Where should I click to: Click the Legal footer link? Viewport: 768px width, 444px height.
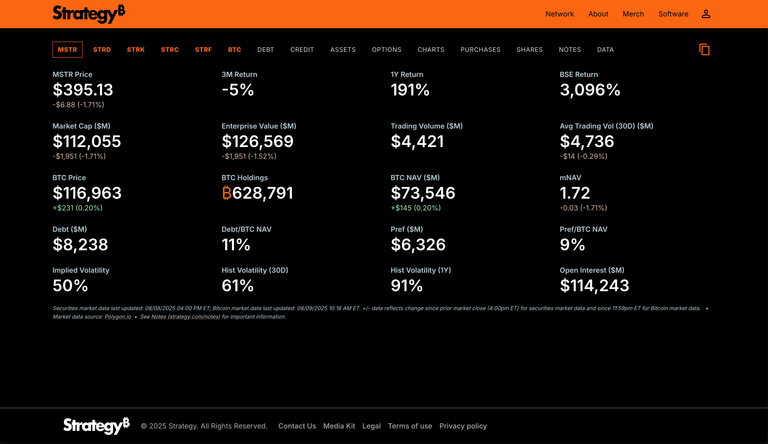pyautogui.click(x=371, y=426)
